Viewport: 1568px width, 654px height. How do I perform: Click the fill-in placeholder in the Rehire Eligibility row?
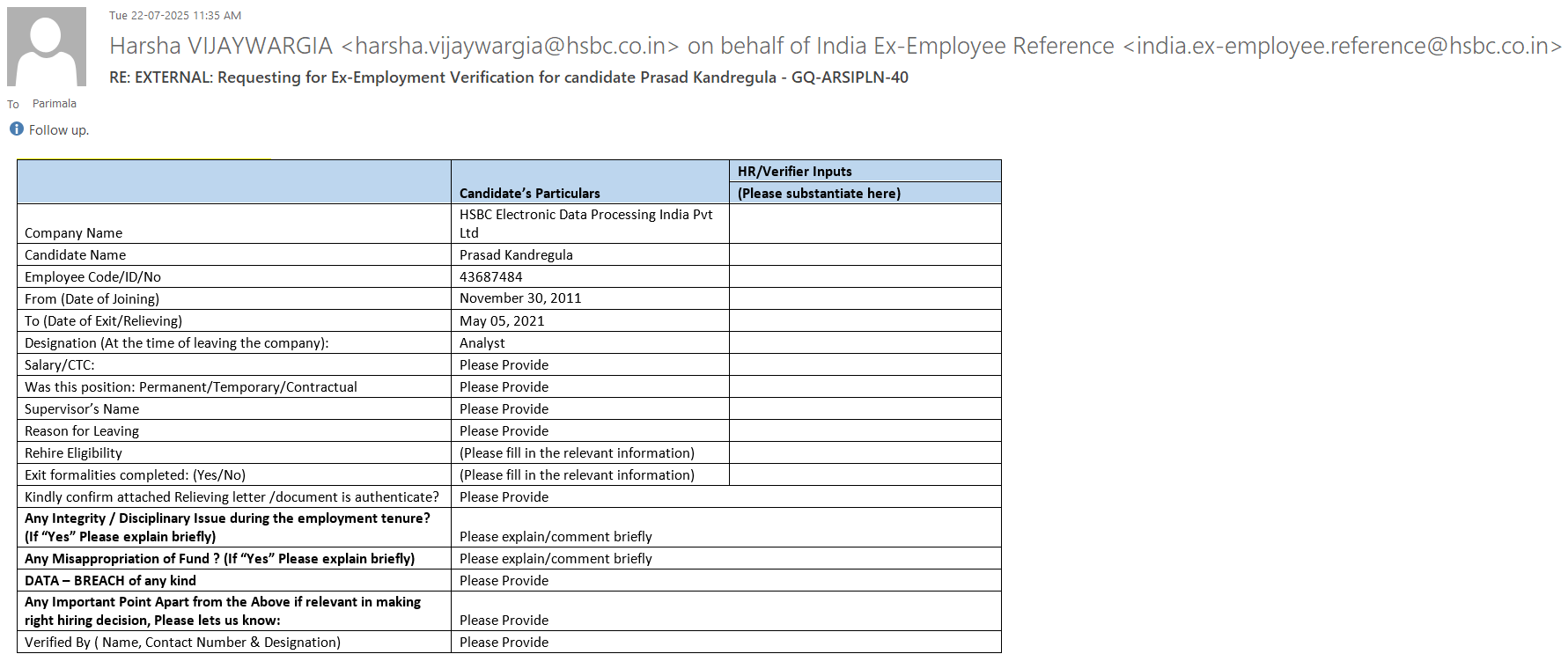click(x=577, y=453)
